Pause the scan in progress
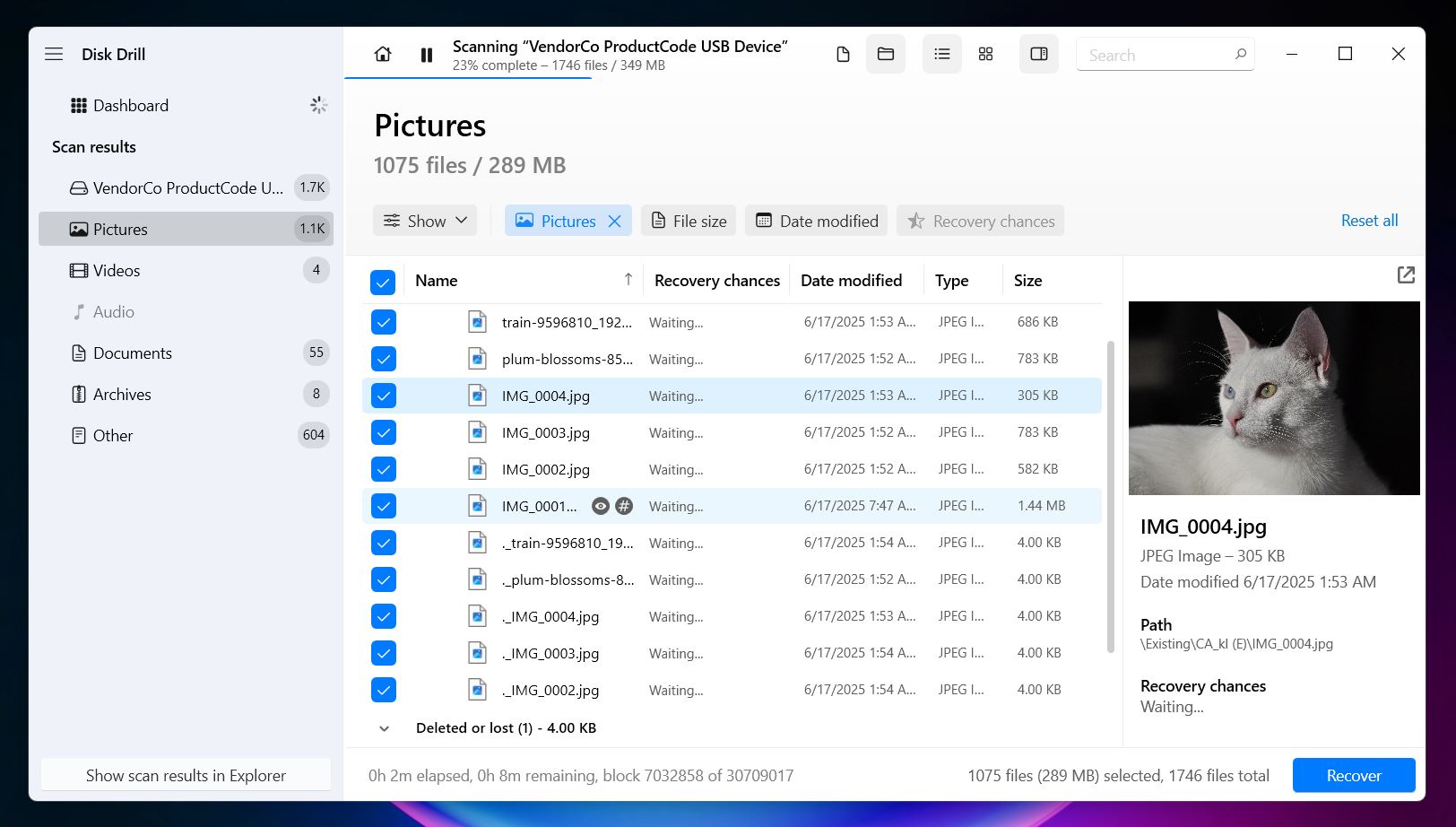 [427, 55]
